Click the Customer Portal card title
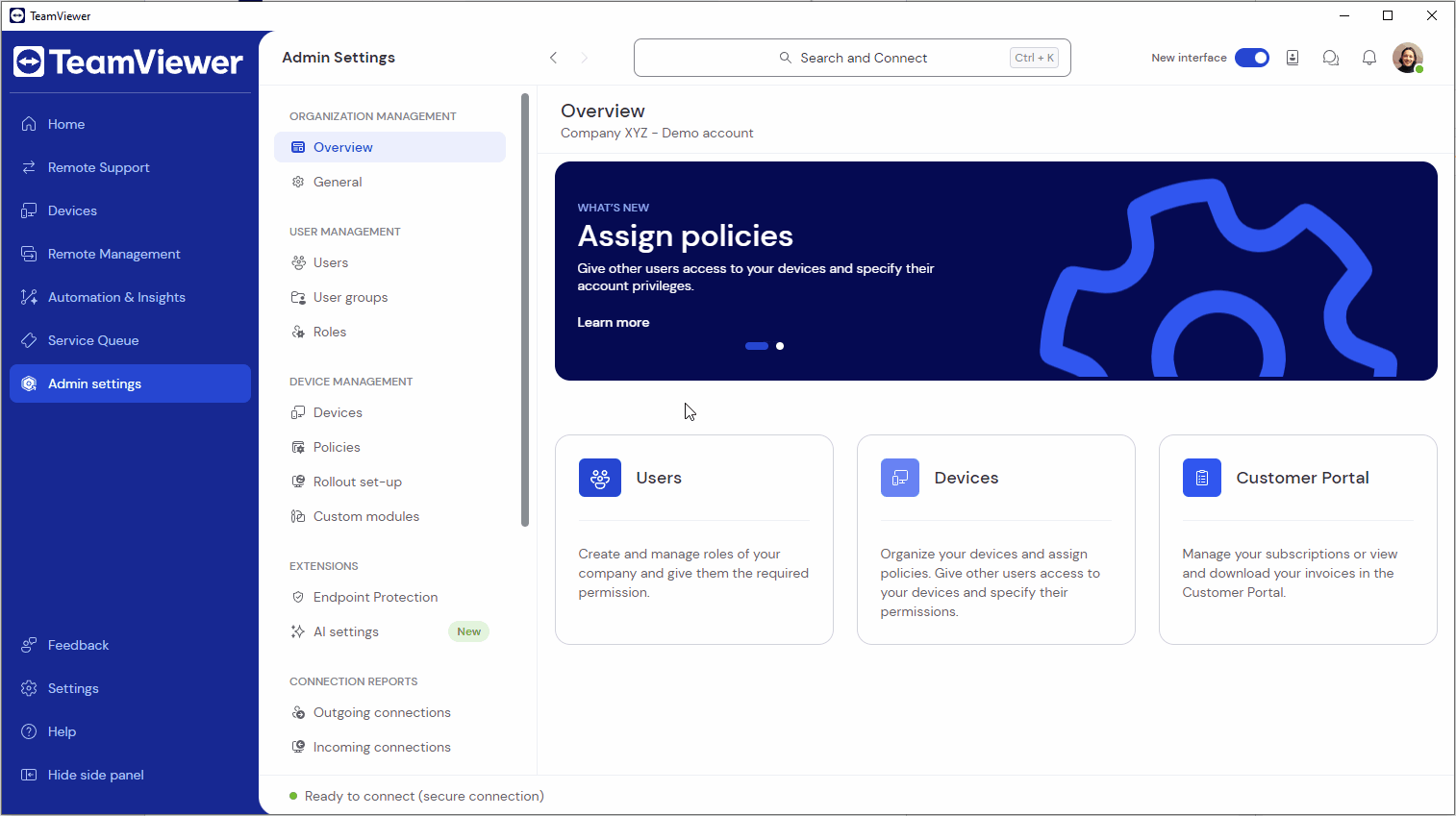 pos(1302,478)
